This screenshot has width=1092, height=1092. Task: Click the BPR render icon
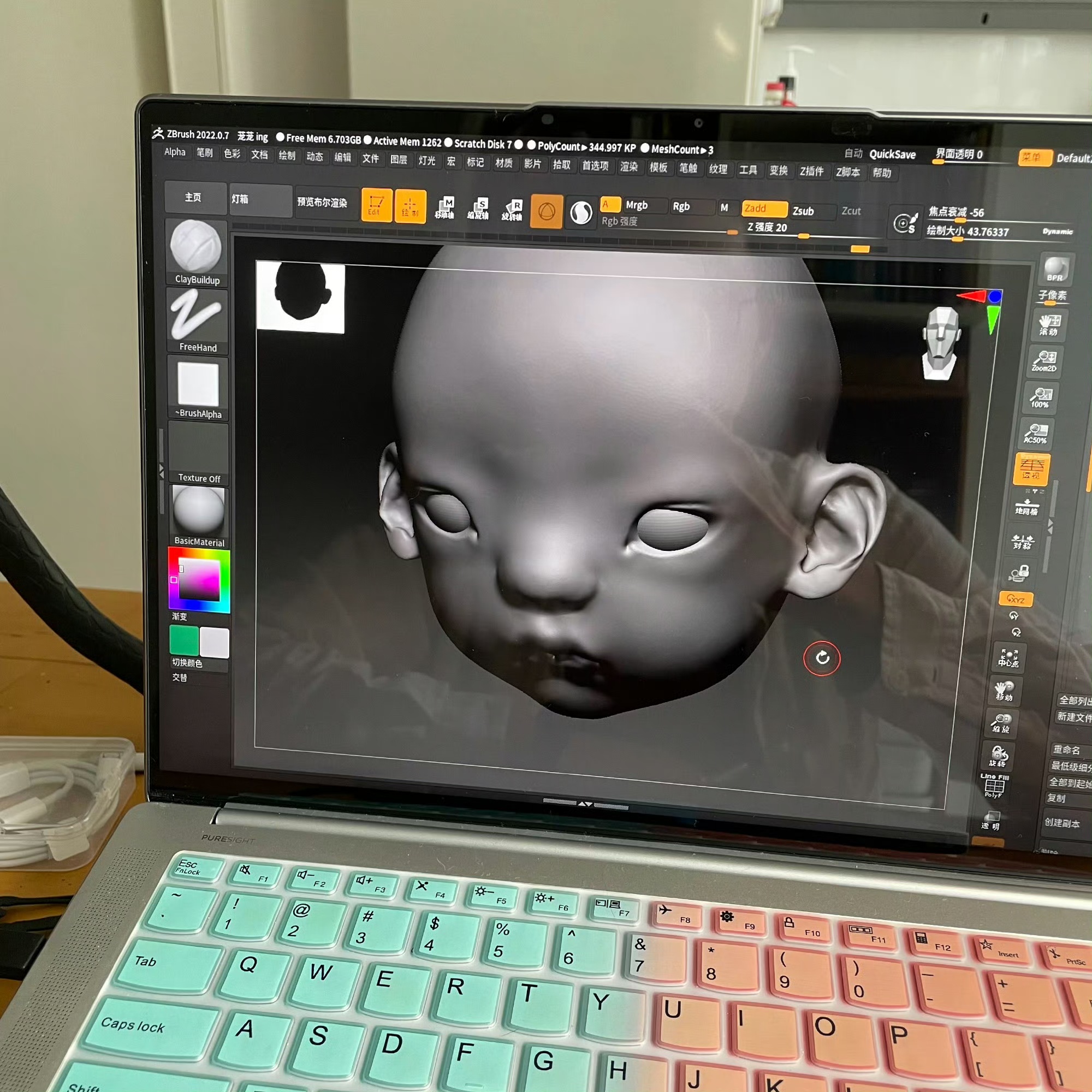1055,269
